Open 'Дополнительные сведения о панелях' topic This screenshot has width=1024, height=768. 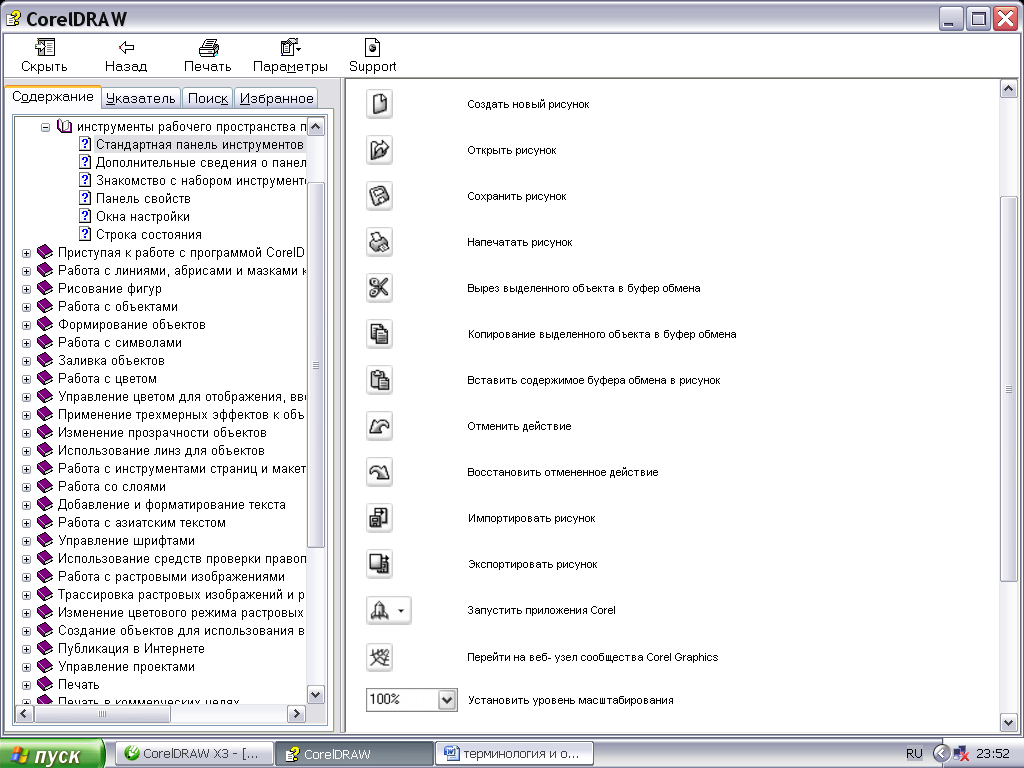click(x=200, y=163)
